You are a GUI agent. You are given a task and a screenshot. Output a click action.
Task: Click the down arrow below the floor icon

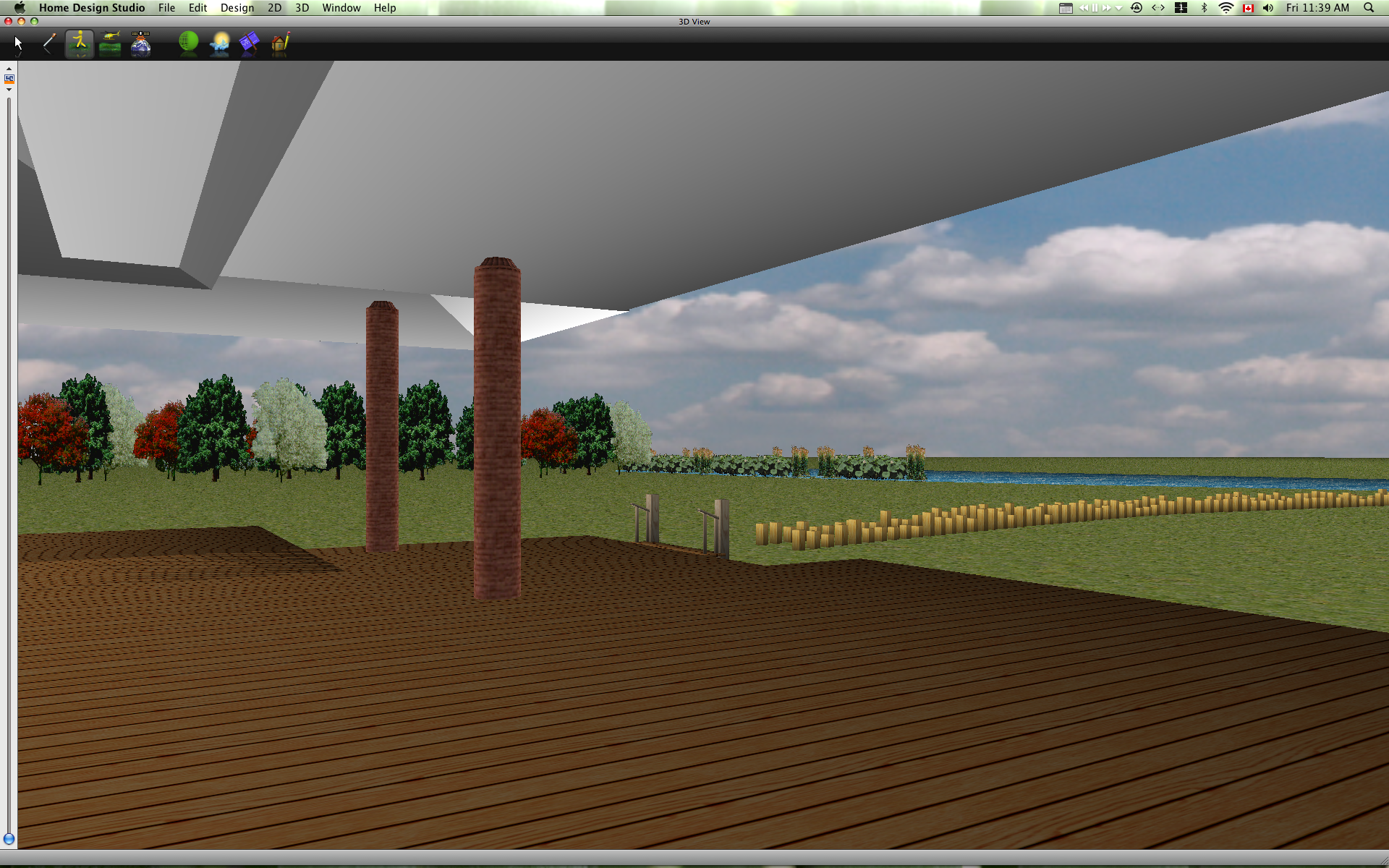pos(9,90)
